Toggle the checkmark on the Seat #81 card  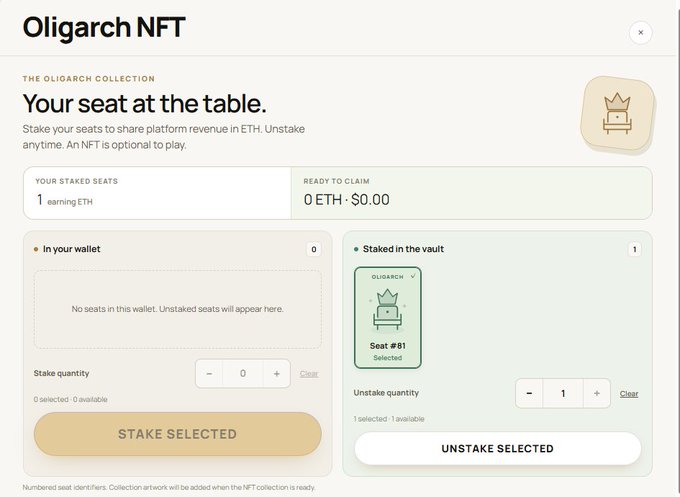413,276
